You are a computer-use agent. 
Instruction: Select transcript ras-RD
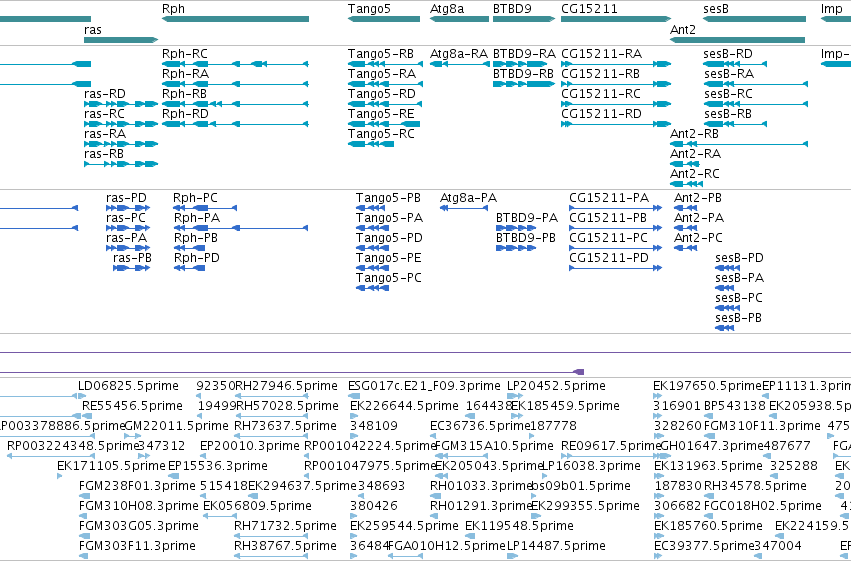pos(121,104)
